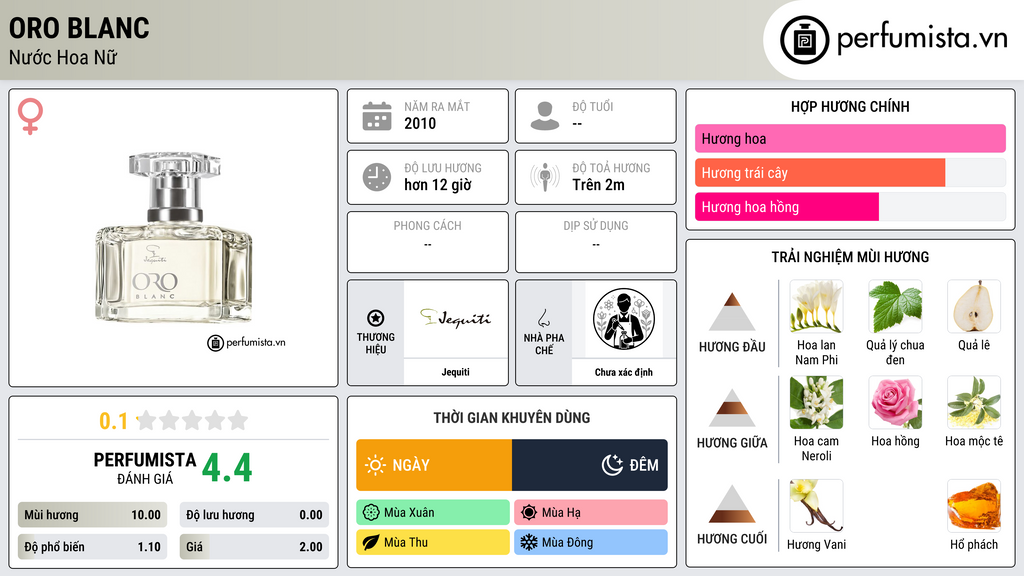The image size is (1024, 576).
Task: Click the Thời Gian Khuyên Dùng heading
Action: point(512,417)
